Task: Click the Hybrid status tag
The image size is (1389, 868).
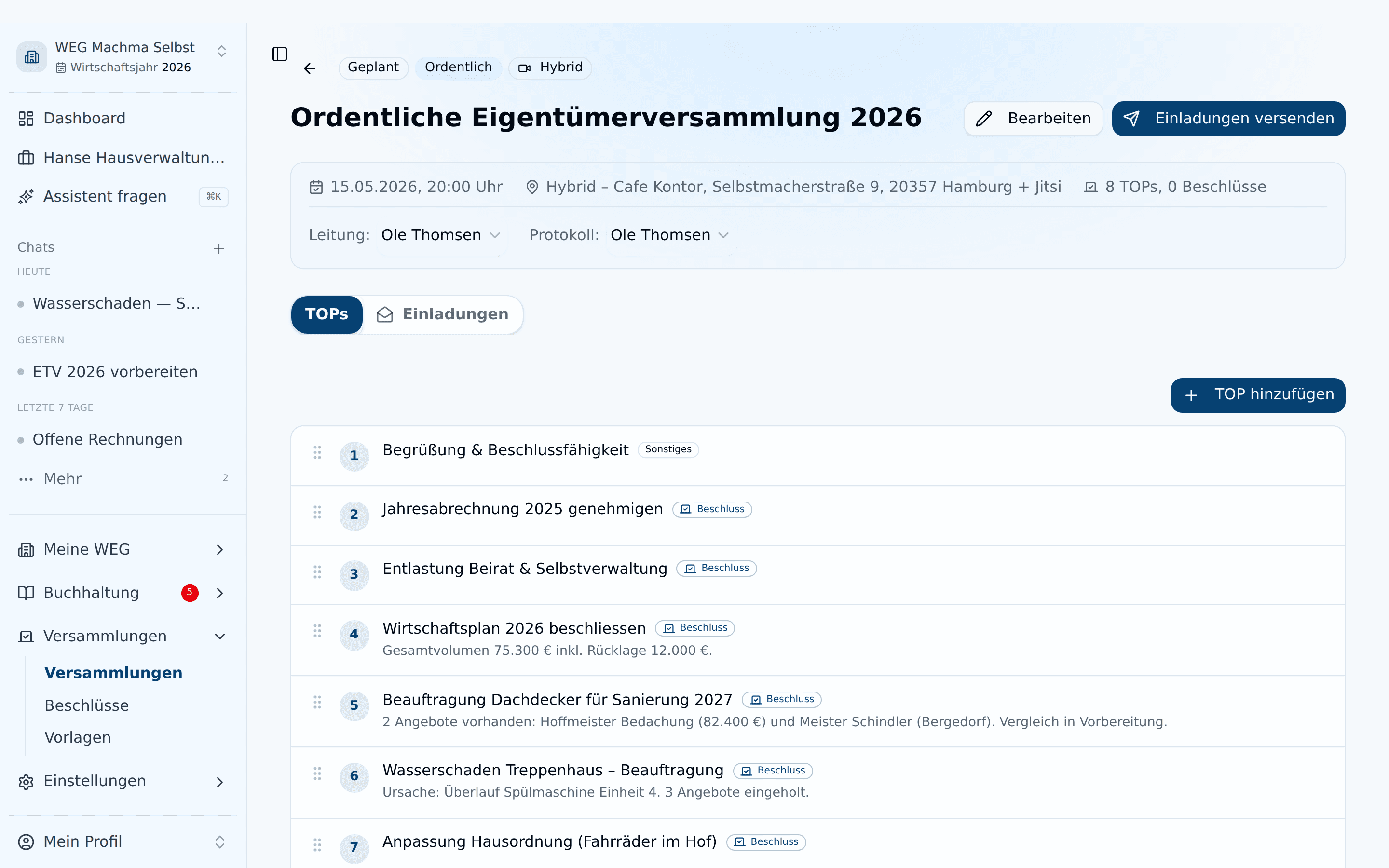Action: (550, 68)
